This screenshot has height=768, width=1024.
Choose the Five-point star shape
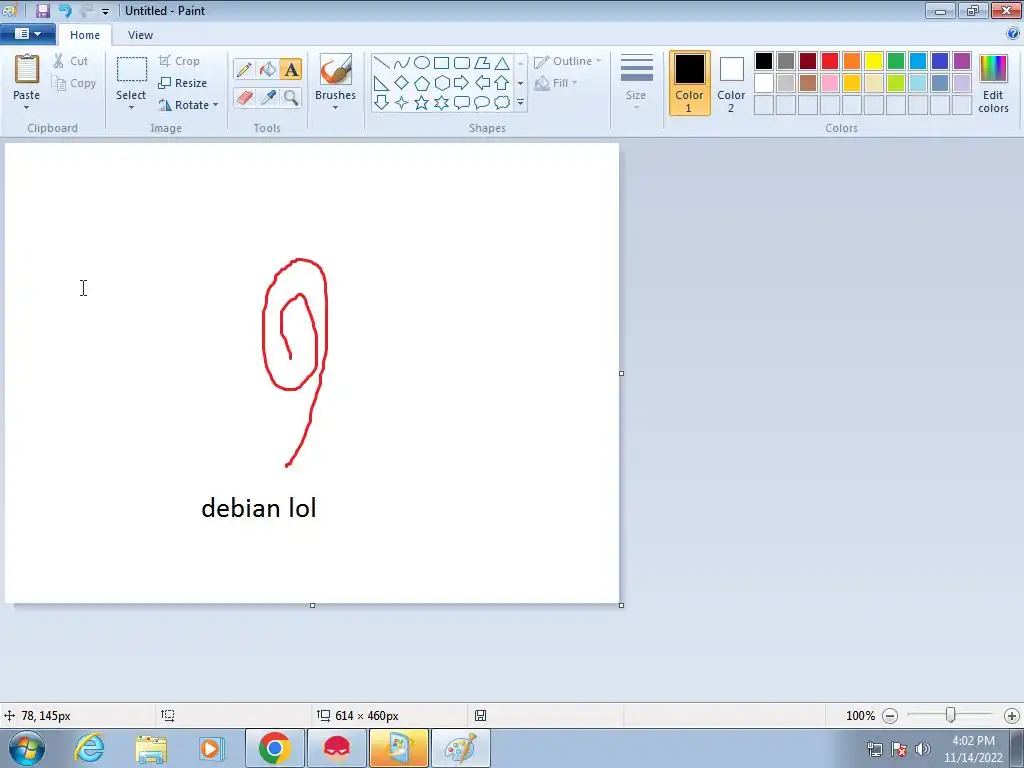click(x=422, y=103)
